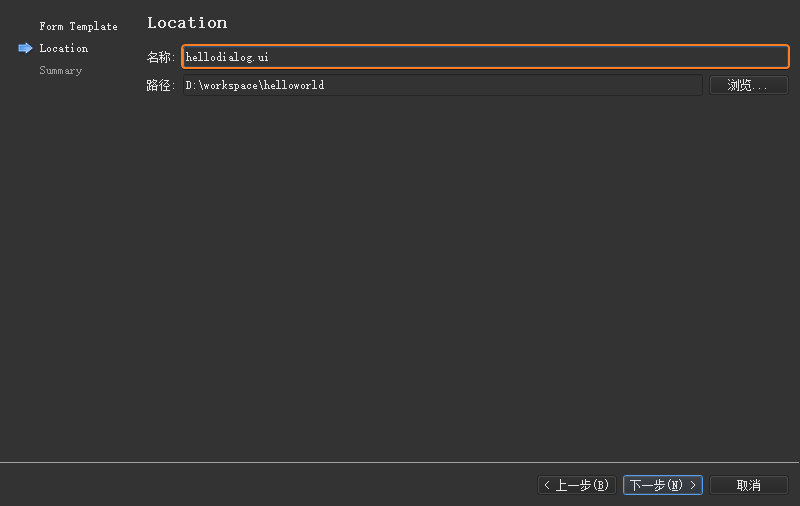Open the 浏览... browse dialog
800x506 pixels.
[748, 85]
